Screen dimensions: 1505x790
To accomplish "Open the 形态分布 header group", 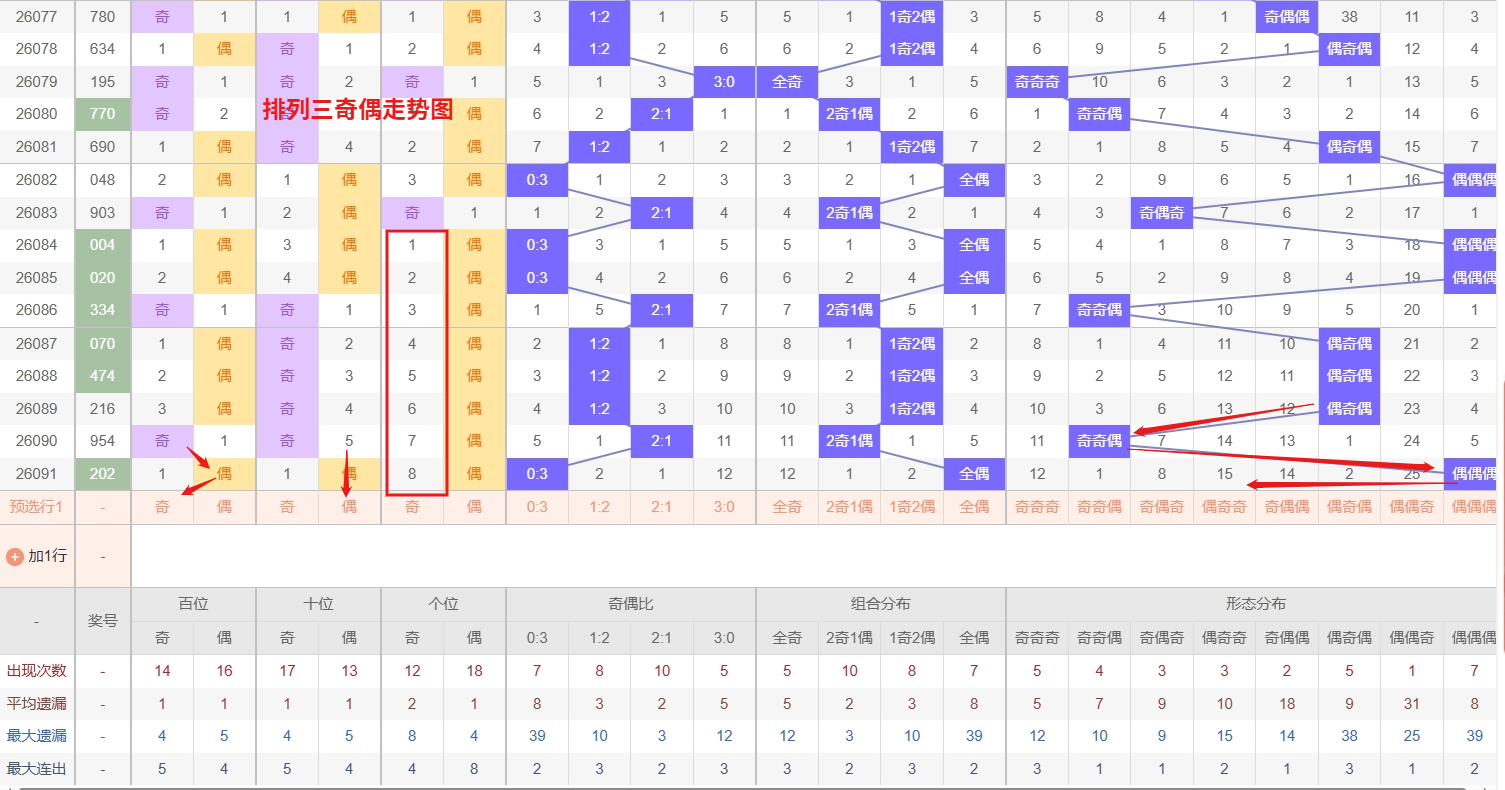I will click(1255, 604).
